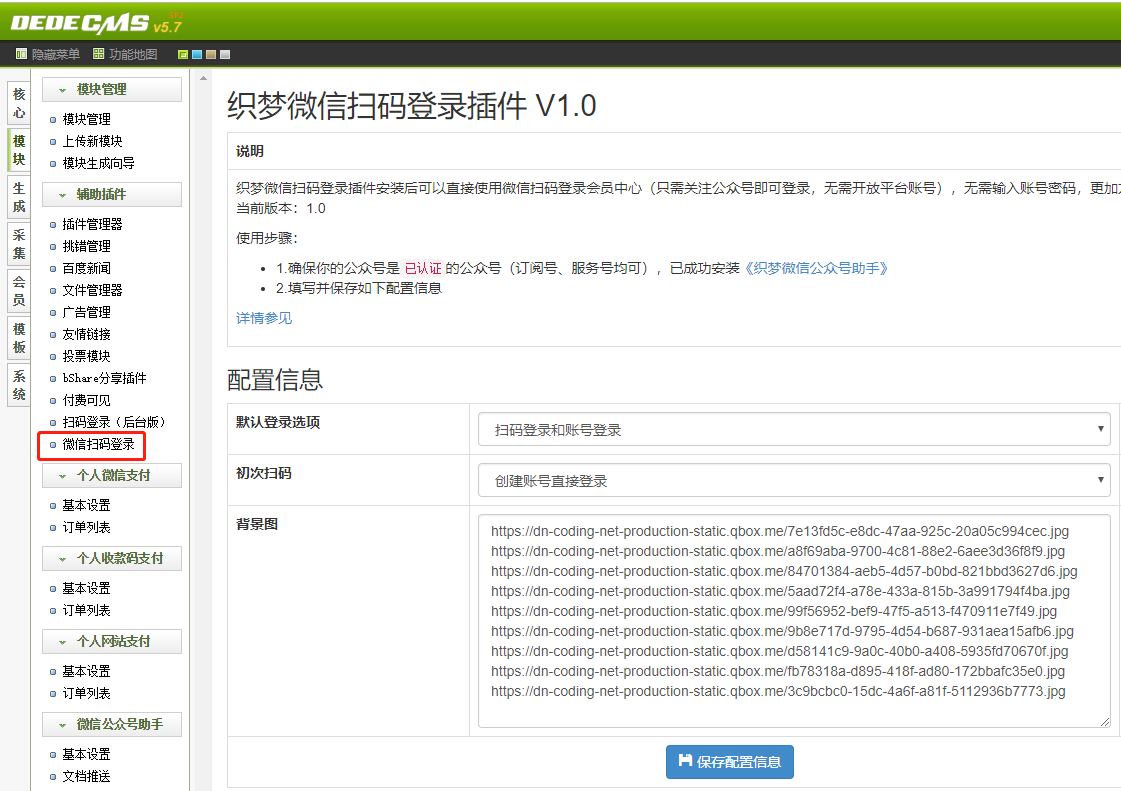The width and height of the screenshot is (1121, 791).
Task: Open 微信扫码登录 menu item
Action: [x=99, y=445]
